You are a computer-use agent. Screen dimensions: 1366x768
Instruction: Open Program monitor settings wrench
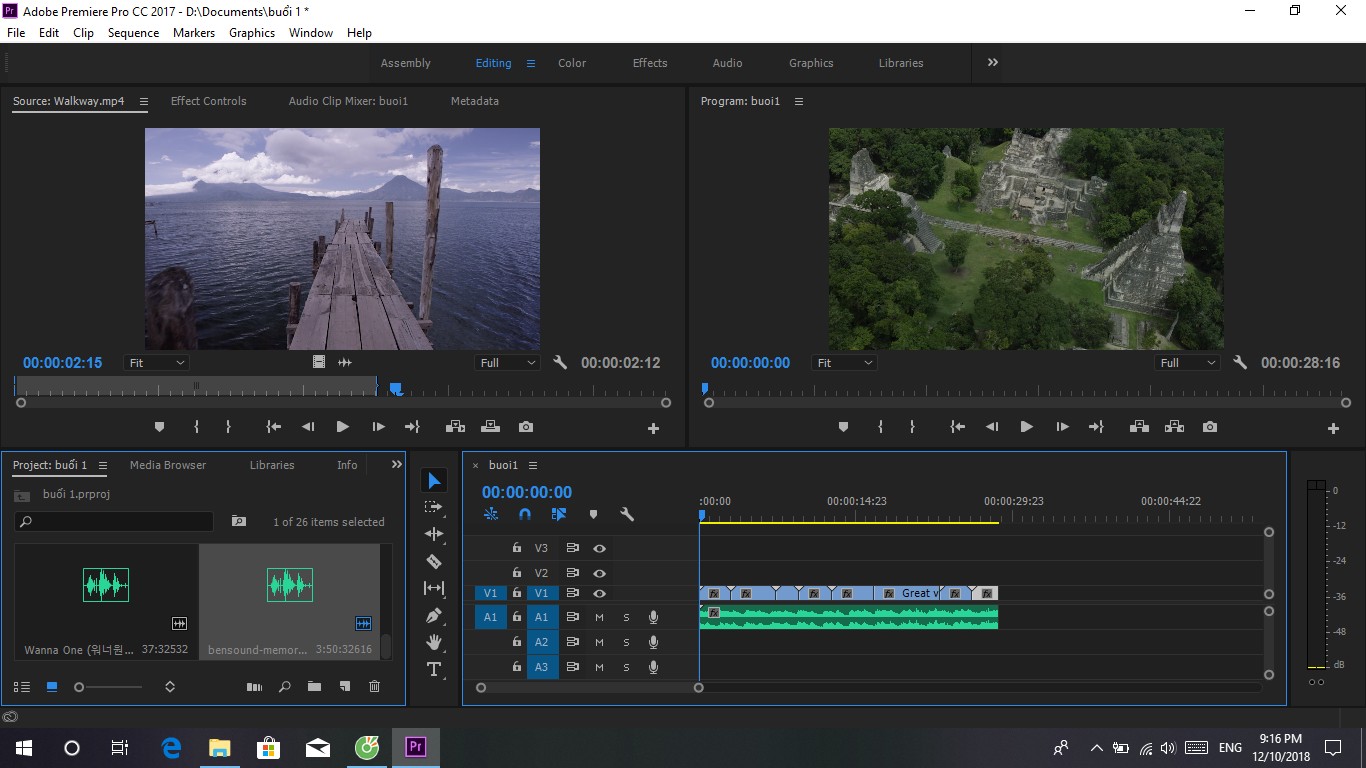tap(1240, 363)
